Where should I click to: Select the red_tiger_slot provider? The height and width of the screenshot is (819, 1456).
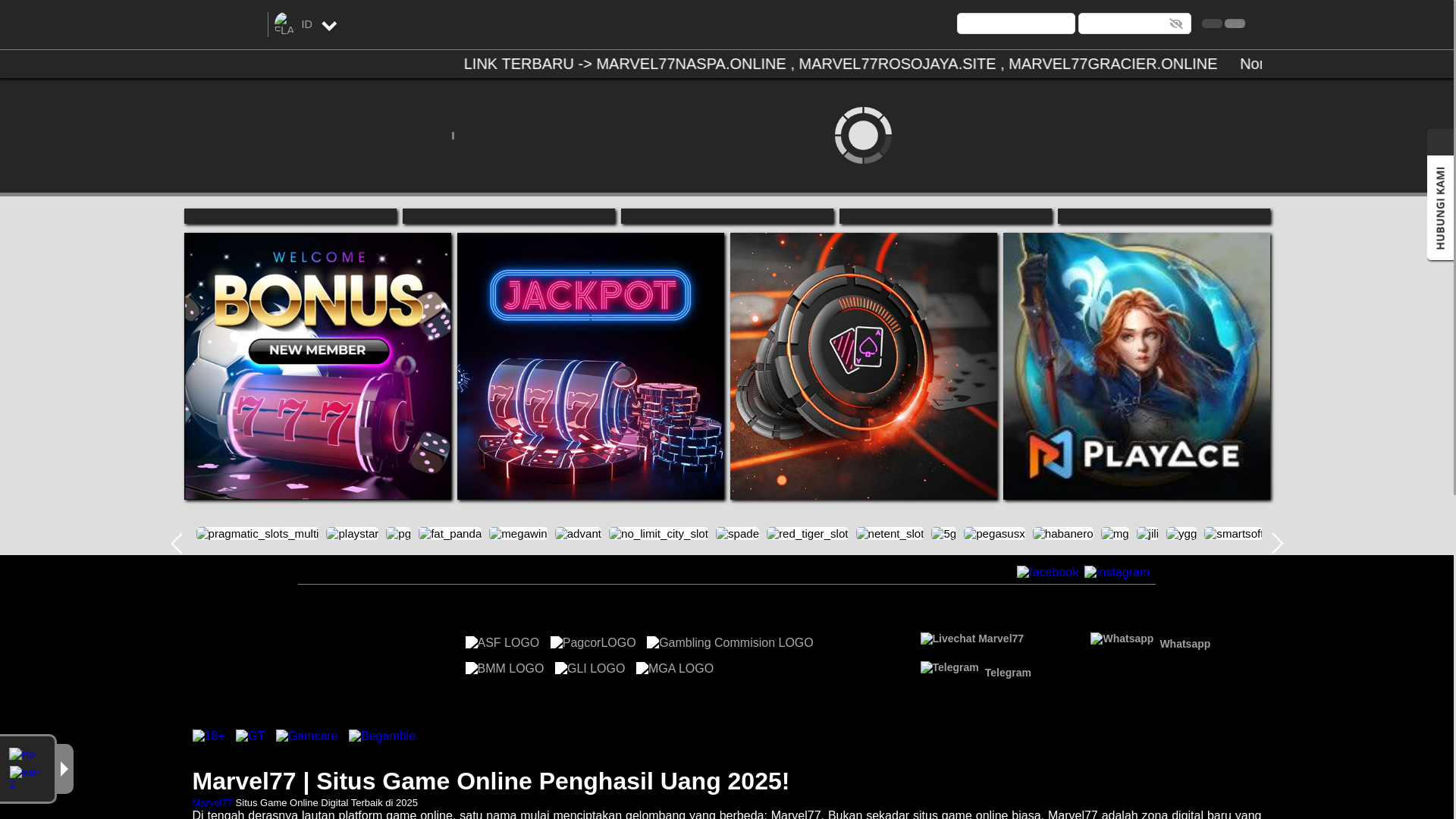coord(808,534)
